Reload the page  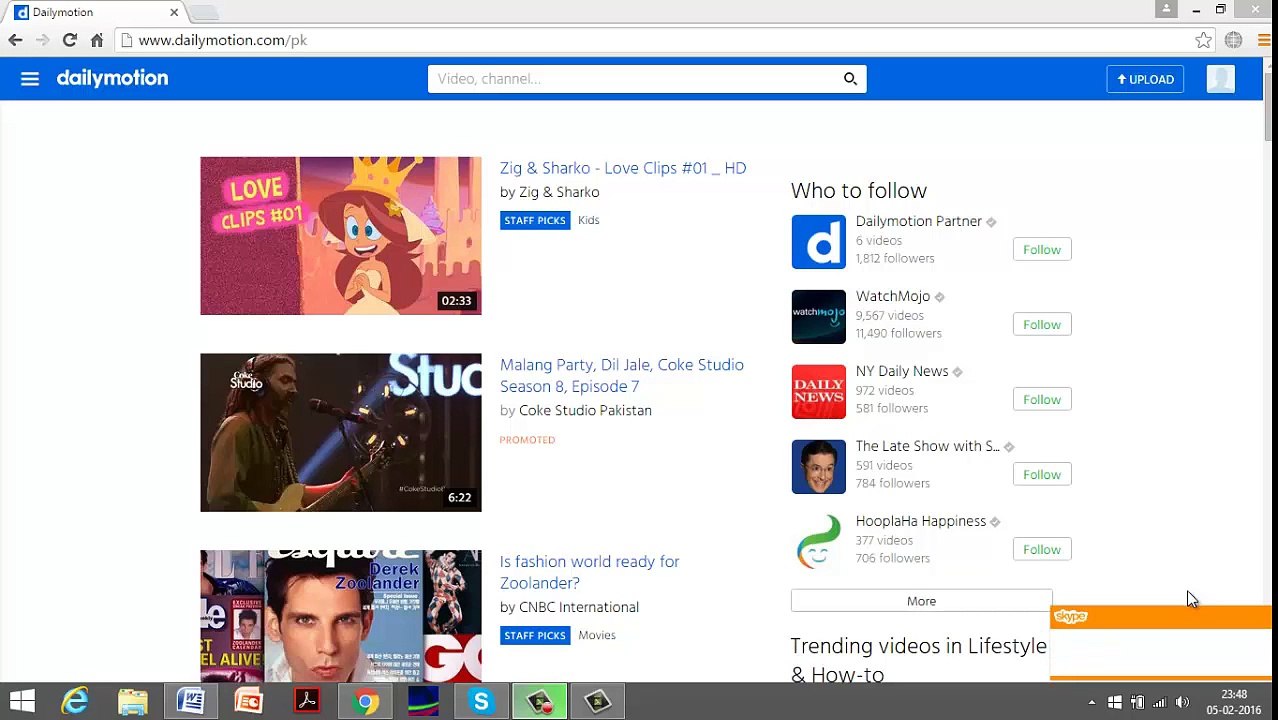[69, 40]
